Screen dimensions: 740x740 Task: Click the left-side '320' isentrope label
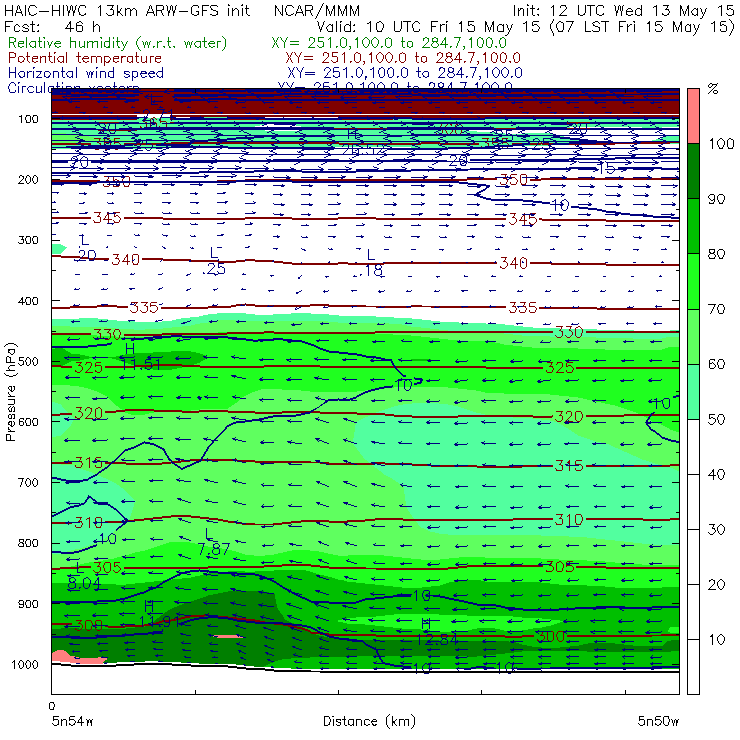tap(88, 414)
